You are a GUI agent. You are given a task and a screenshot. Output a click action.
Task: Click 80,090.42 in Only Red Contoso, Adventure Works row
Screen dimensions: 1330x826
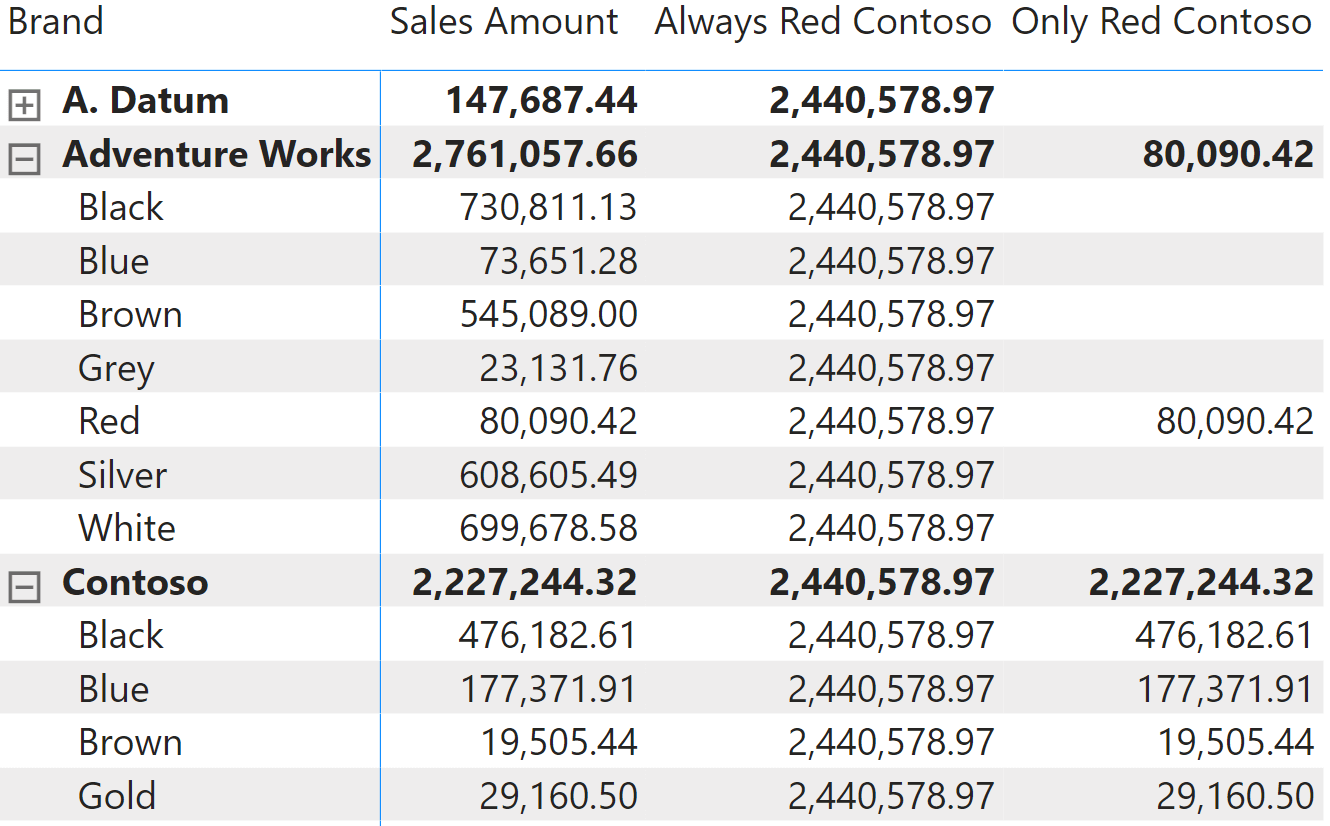(x=1228, y=154)
